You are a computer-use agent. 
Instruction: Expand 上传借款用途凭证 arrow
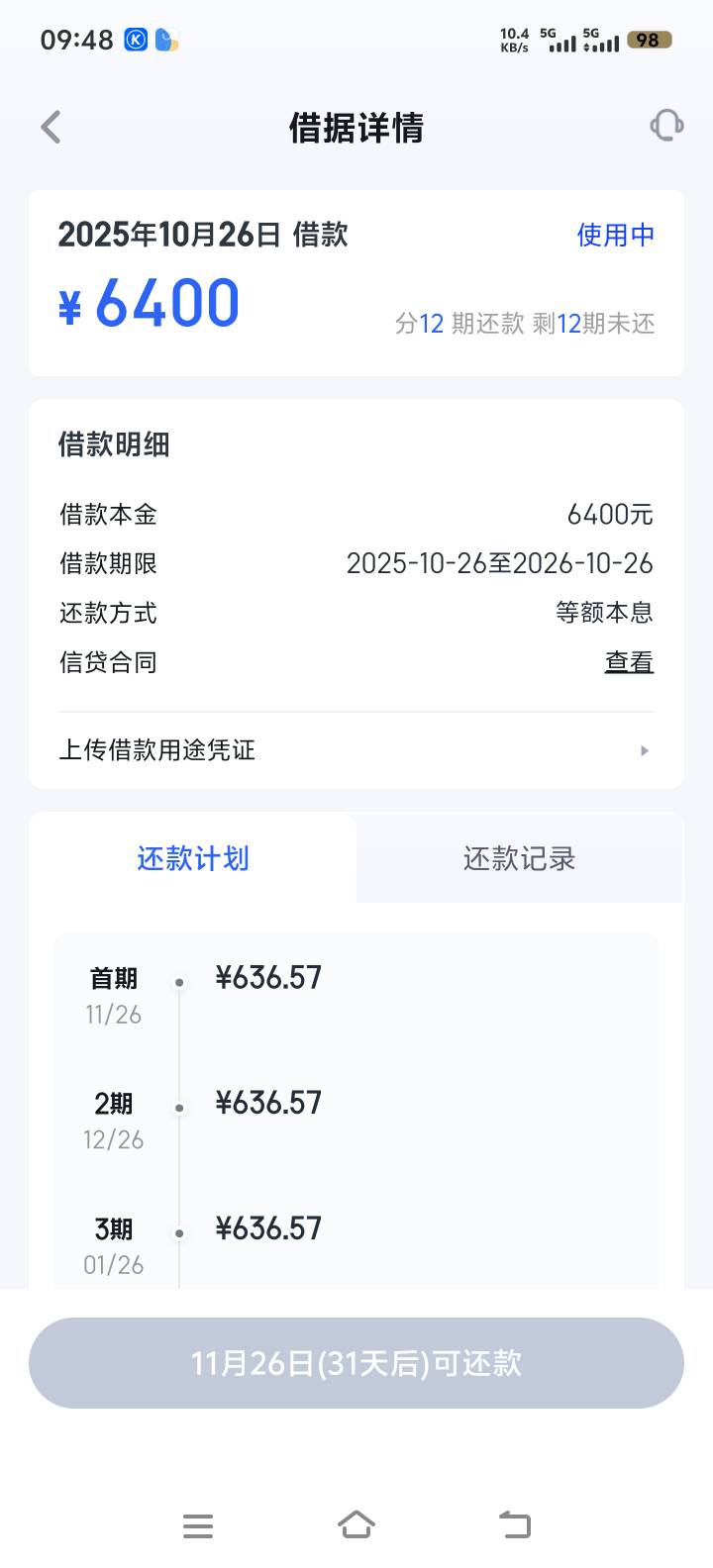click(x=645, y=750)
